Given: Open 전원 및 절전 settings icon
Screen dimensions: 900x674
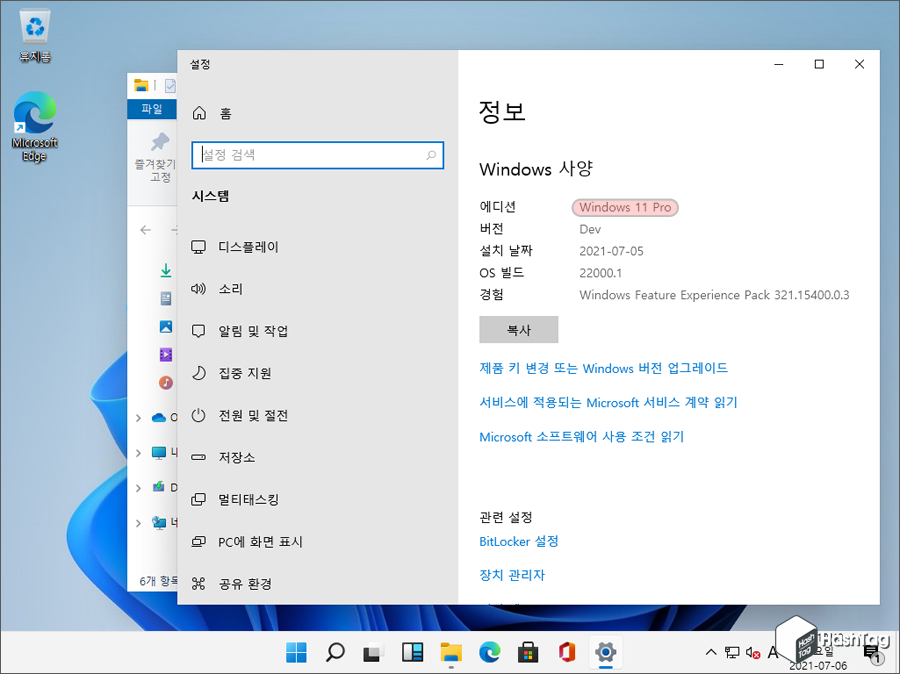Looking at the screenshot, I should point(197,416).
